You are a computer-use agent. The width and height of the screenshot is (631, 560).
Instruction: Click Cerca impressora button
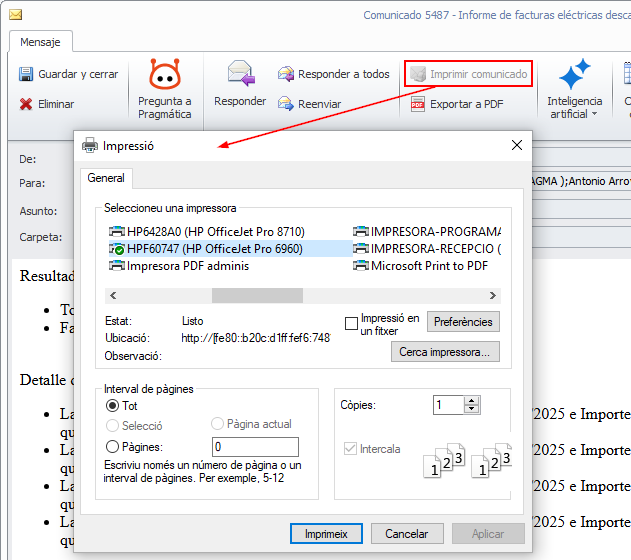tap(445, 352)
